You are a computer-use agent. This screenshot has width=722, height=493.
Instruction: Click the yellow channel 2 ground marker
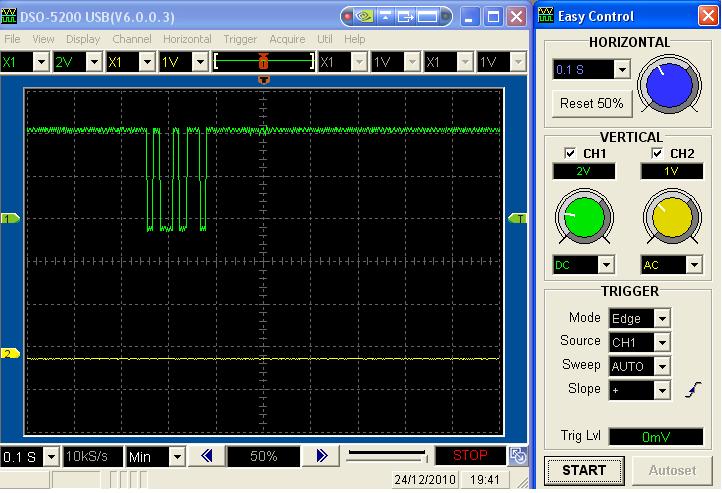pyautogui.click(x=11, y=354)
